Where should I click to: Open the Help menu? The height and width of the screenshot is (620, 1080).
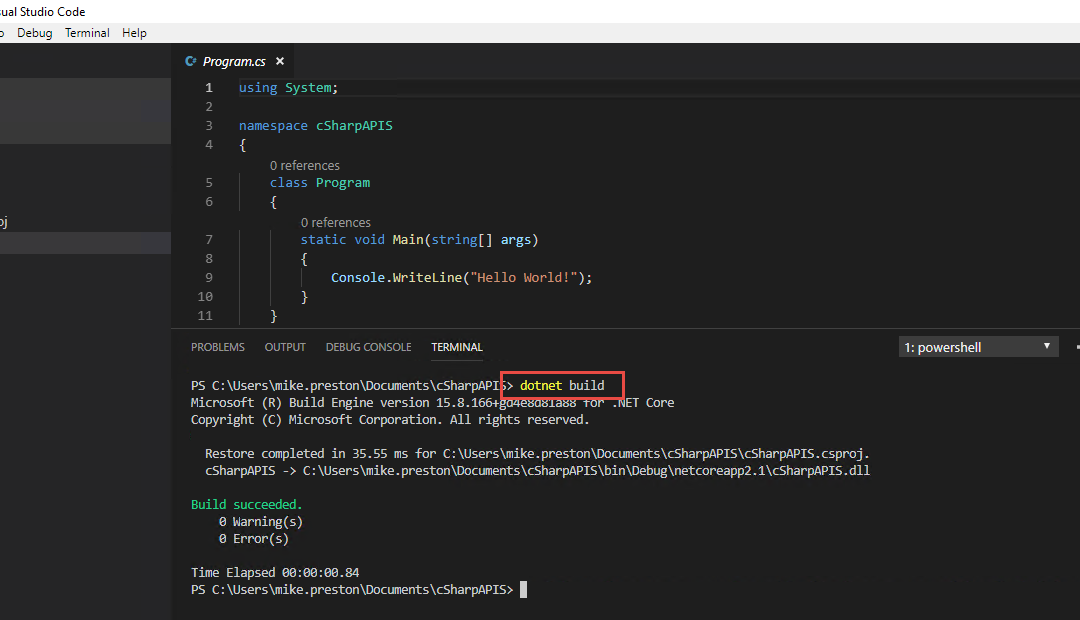pos(134,33)
